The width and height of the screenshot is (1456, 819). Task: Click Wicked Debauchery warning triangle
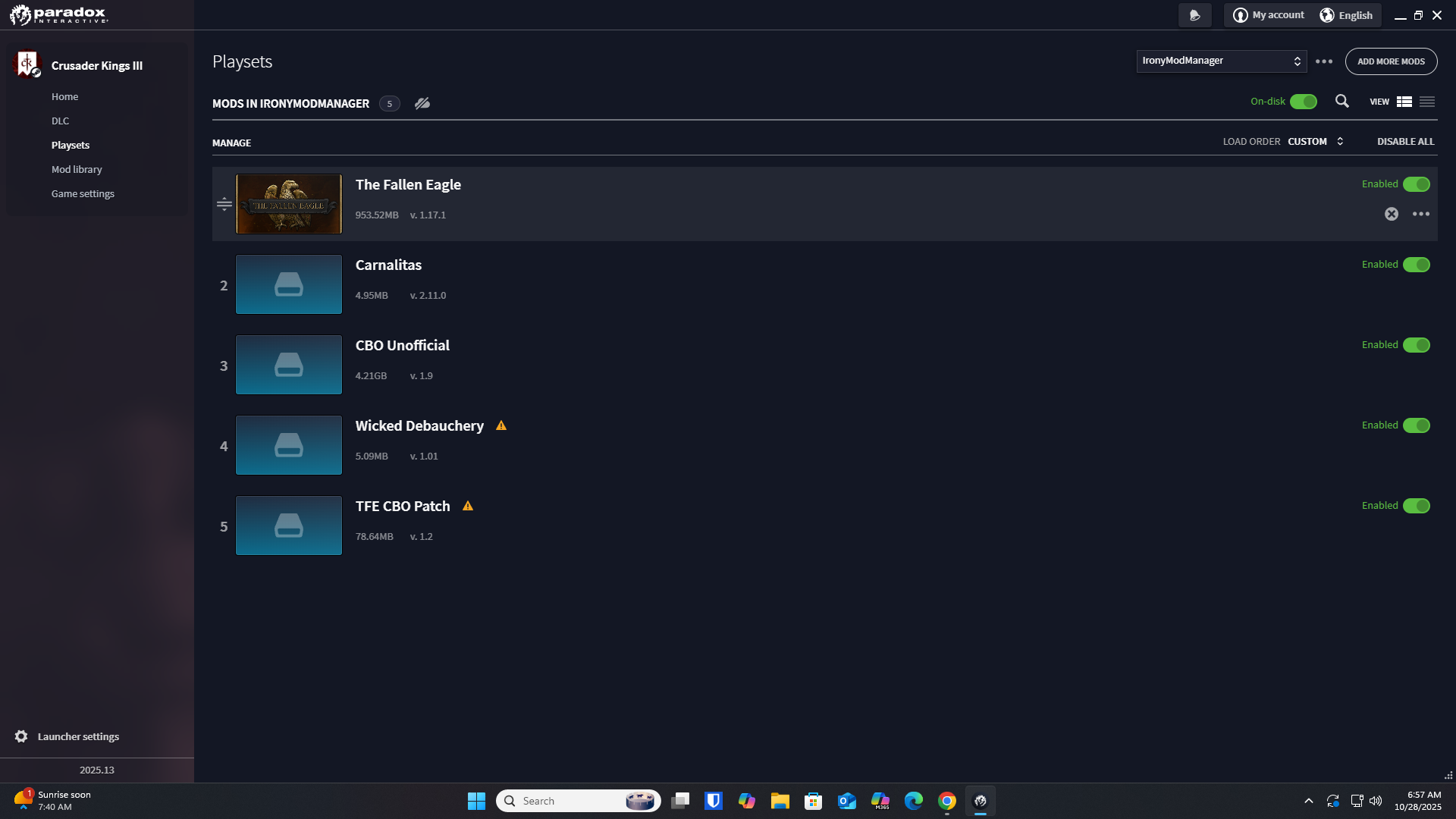pos(501,425)
